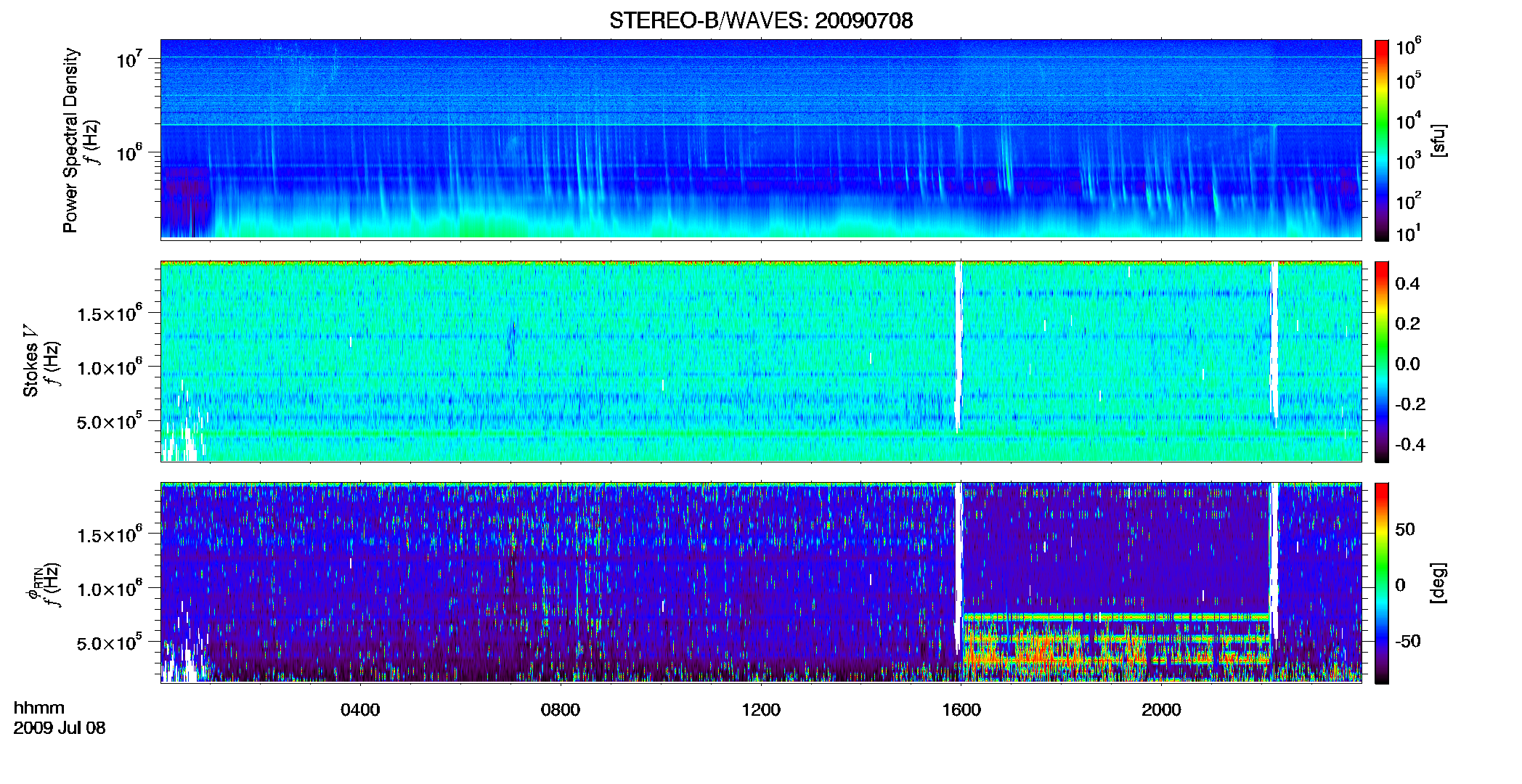
Task: Click the 1600 time tick label
Action: pos(961,709)
